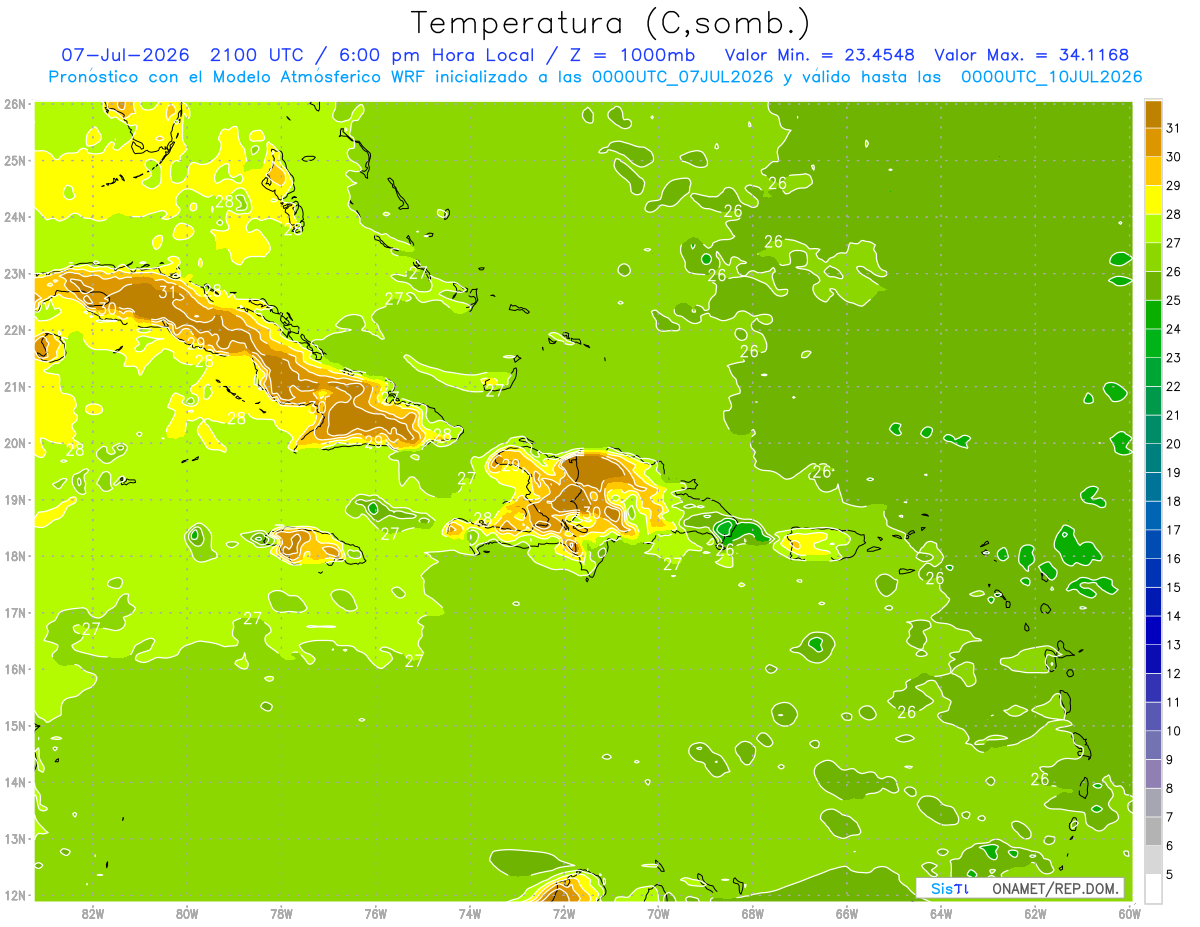Viewport: 1200px width, 927px height.
Task: Click the '20N' latitude axis label
Action: click(14, 443)
